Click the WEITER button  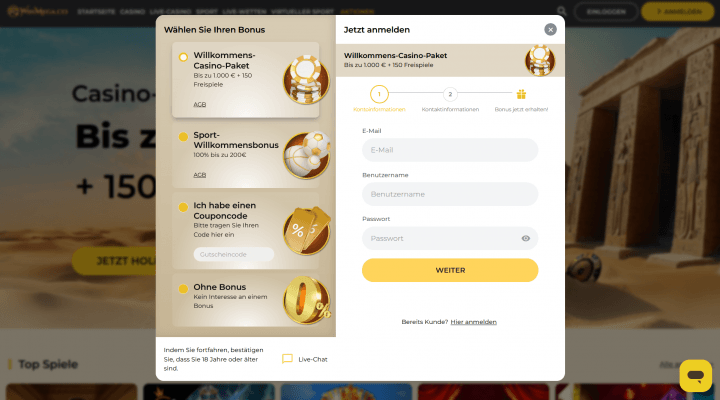[x=450, y=270]
